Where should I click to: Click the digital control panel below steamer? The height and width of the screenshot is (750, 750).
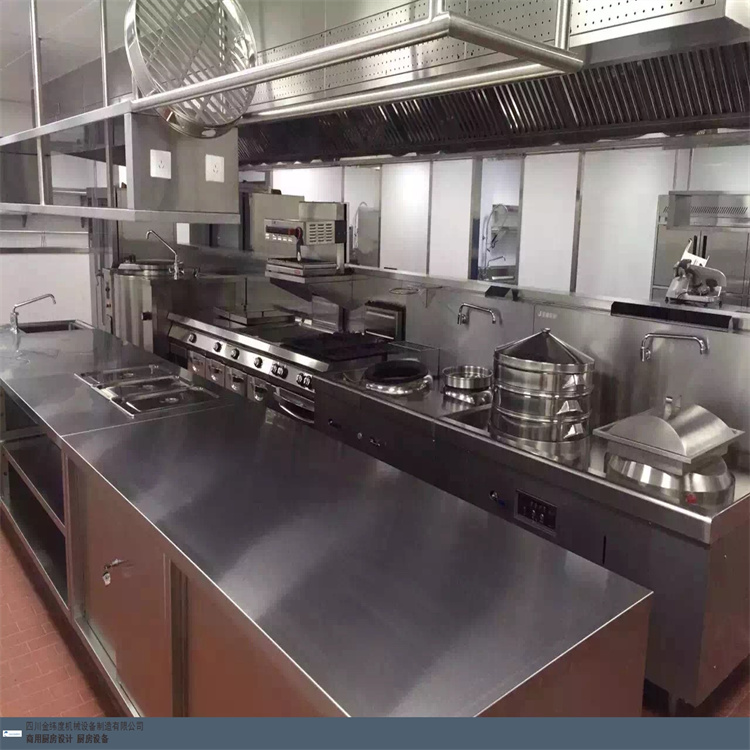click(536, 512)
